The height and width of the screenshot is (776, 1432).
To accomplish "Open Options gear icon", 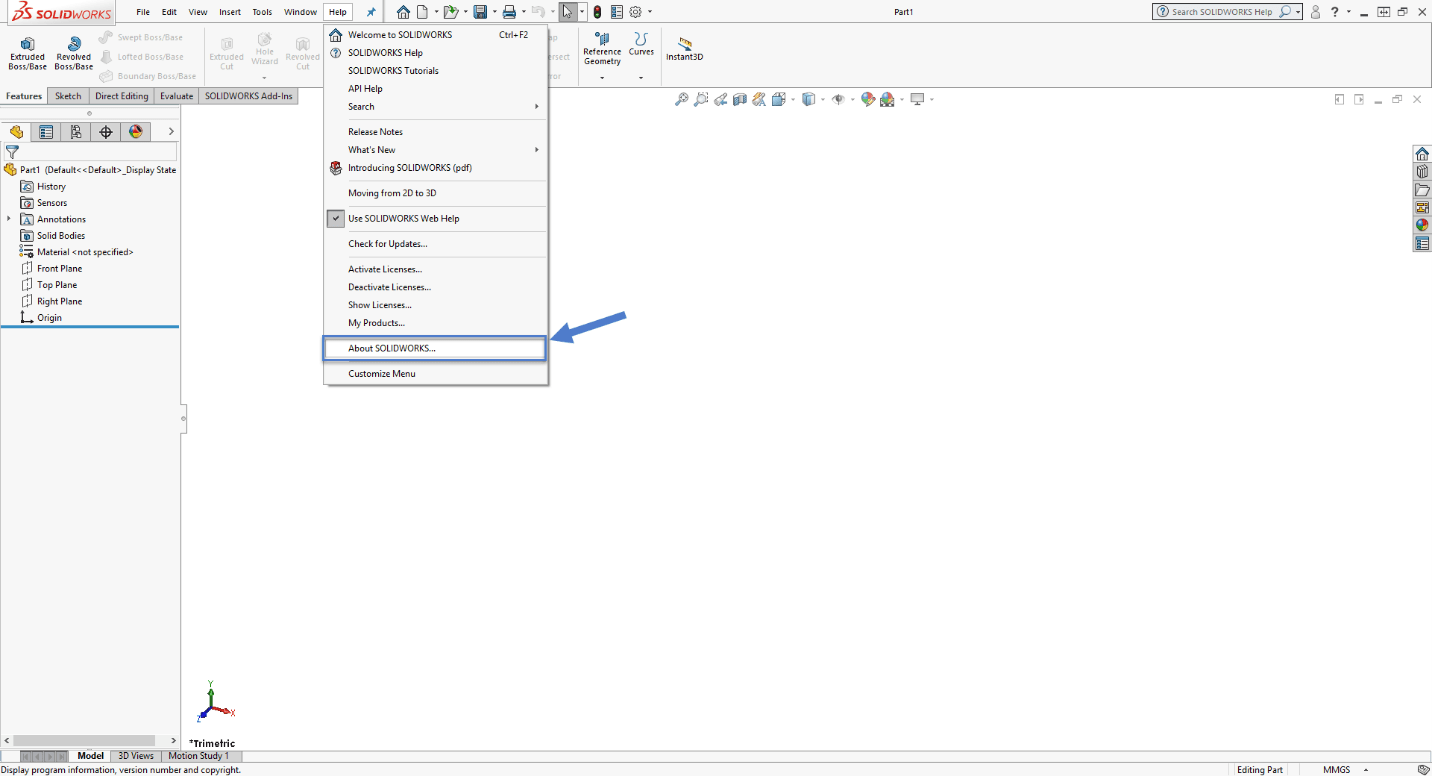I will pos(635,12).
